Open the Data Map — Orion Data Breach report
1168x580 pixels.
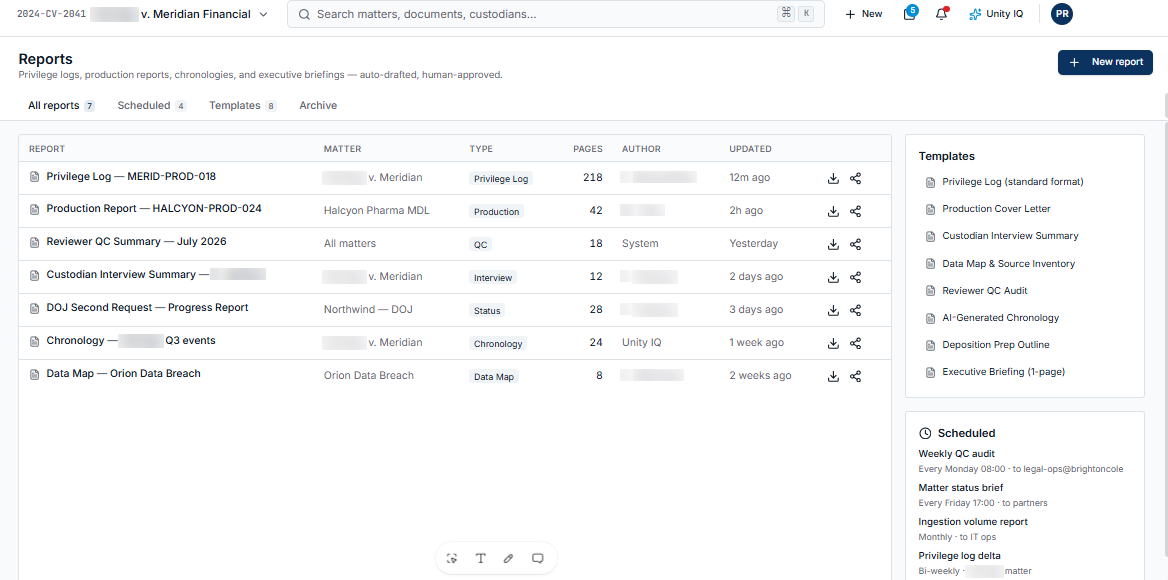coord(124,373)
